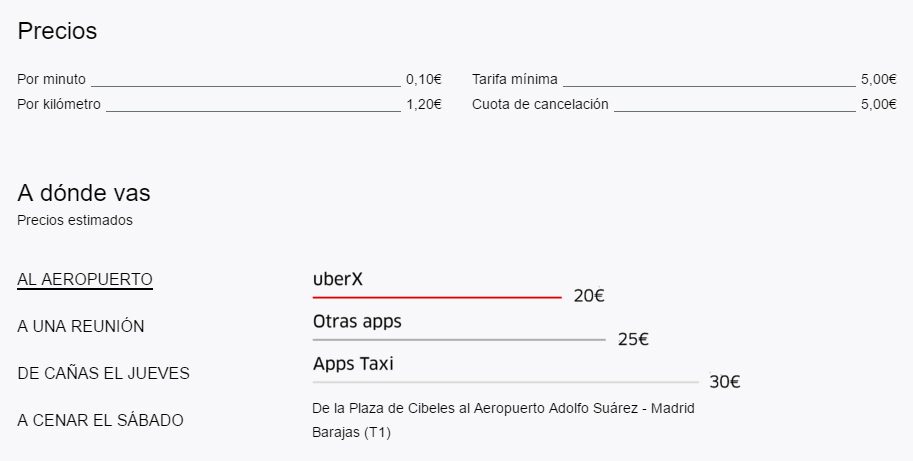Click the Tarifa mínima label
The image size is (913, 461).
pos(515,79)
